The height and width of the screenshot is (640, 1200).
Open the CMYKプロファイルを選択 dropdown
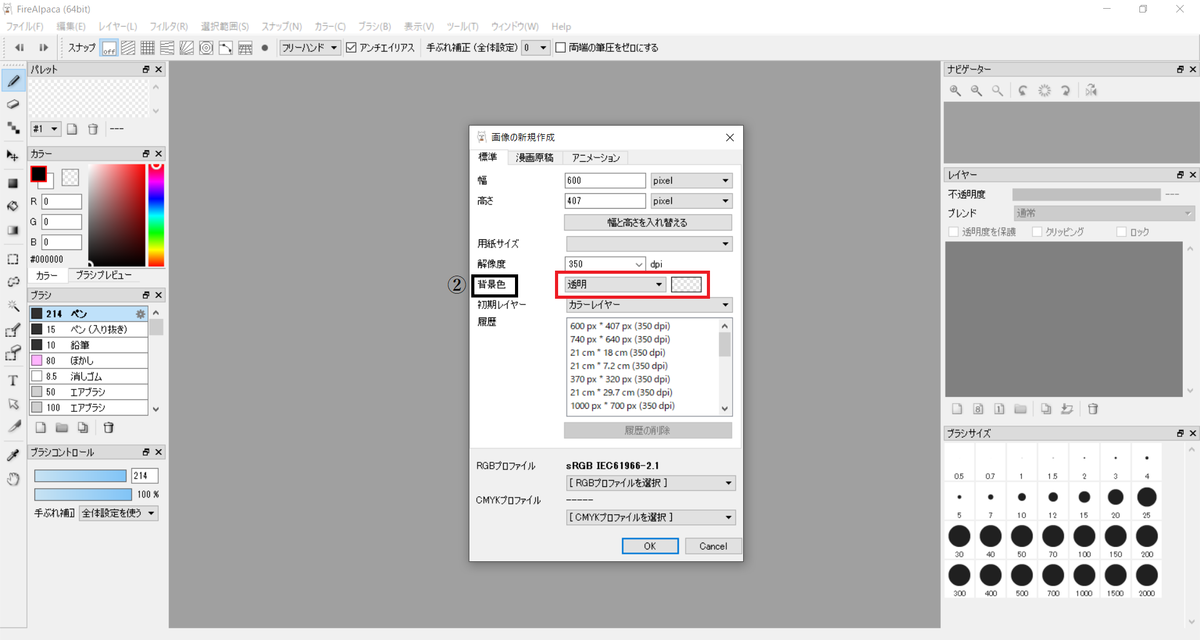pyautogui.click(x=651, y=517)
